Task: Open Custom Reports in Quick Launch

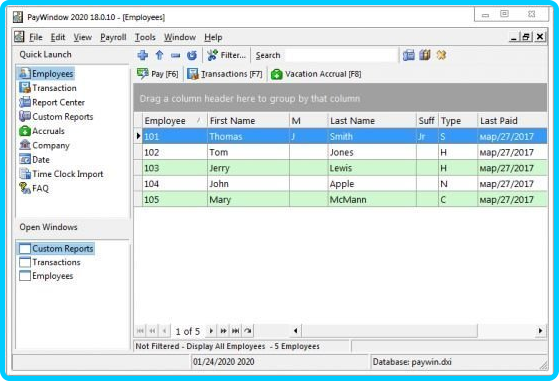Action: (x=56, y=117)
